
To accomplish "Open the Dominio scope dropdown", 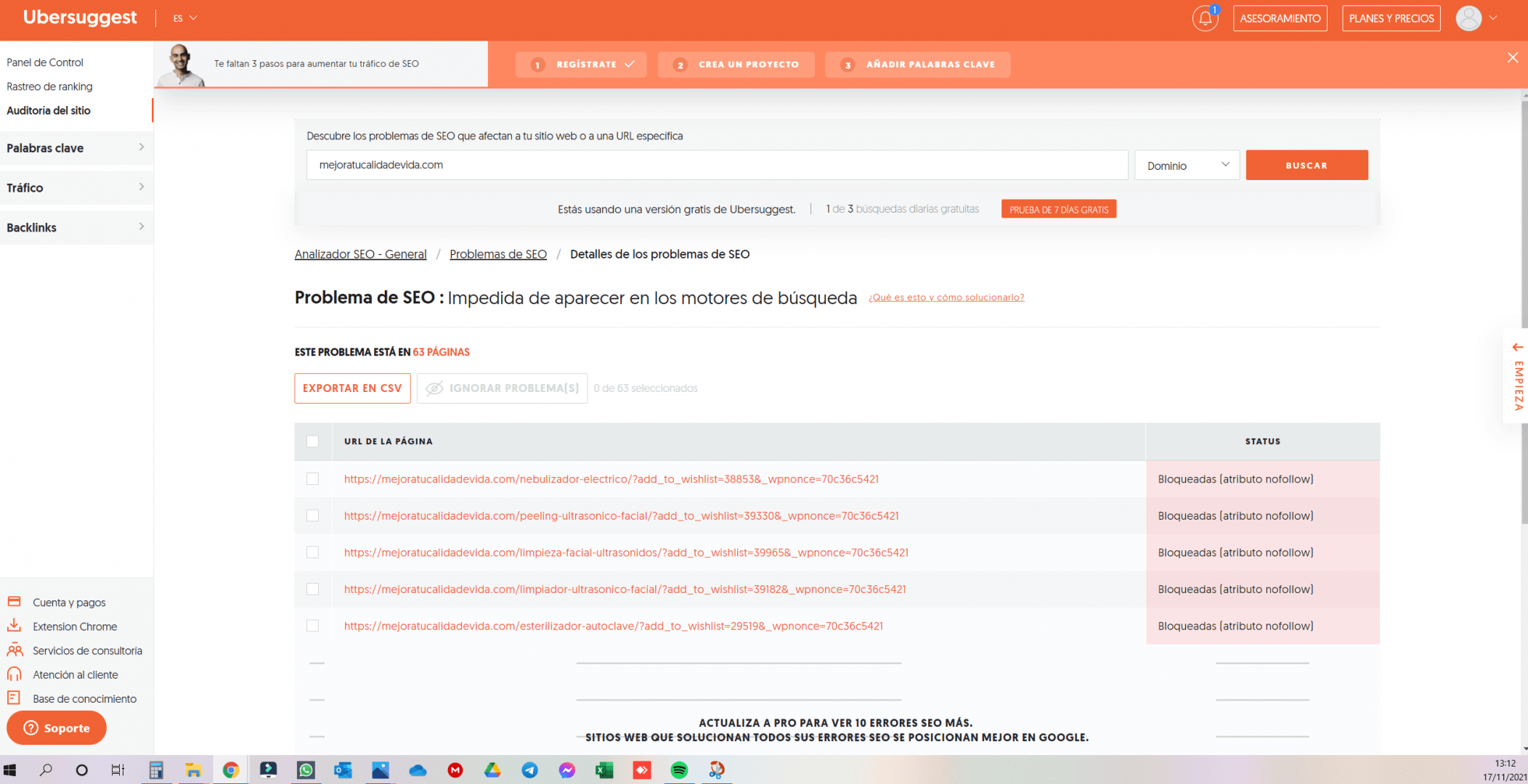I will click(1187, 166).
